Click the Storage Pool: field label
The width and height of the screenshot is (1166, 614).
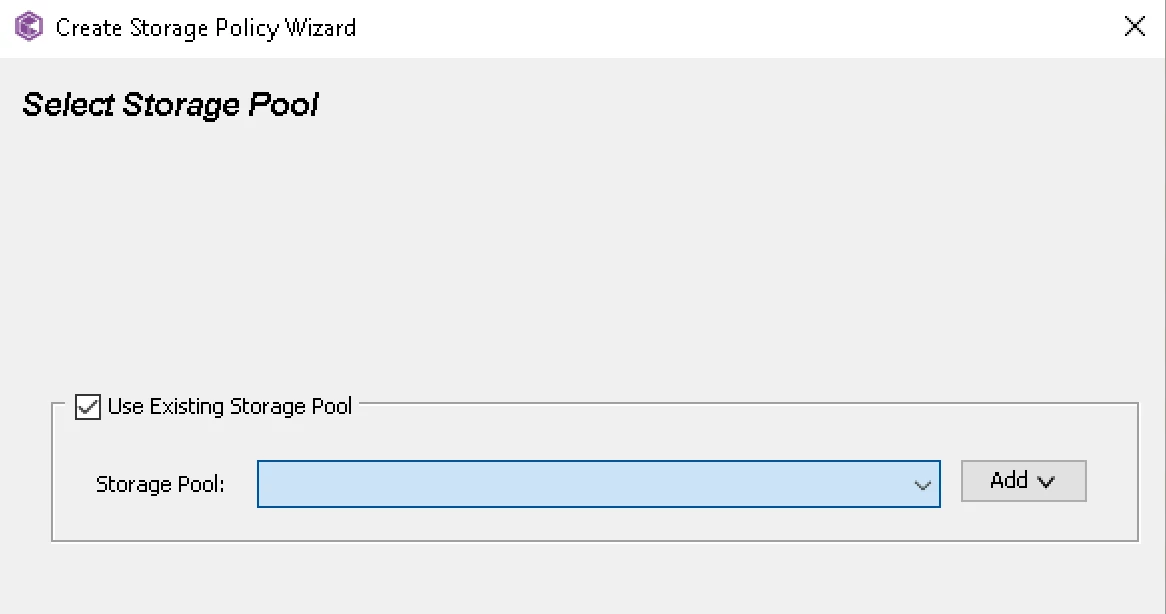point(160,484)
